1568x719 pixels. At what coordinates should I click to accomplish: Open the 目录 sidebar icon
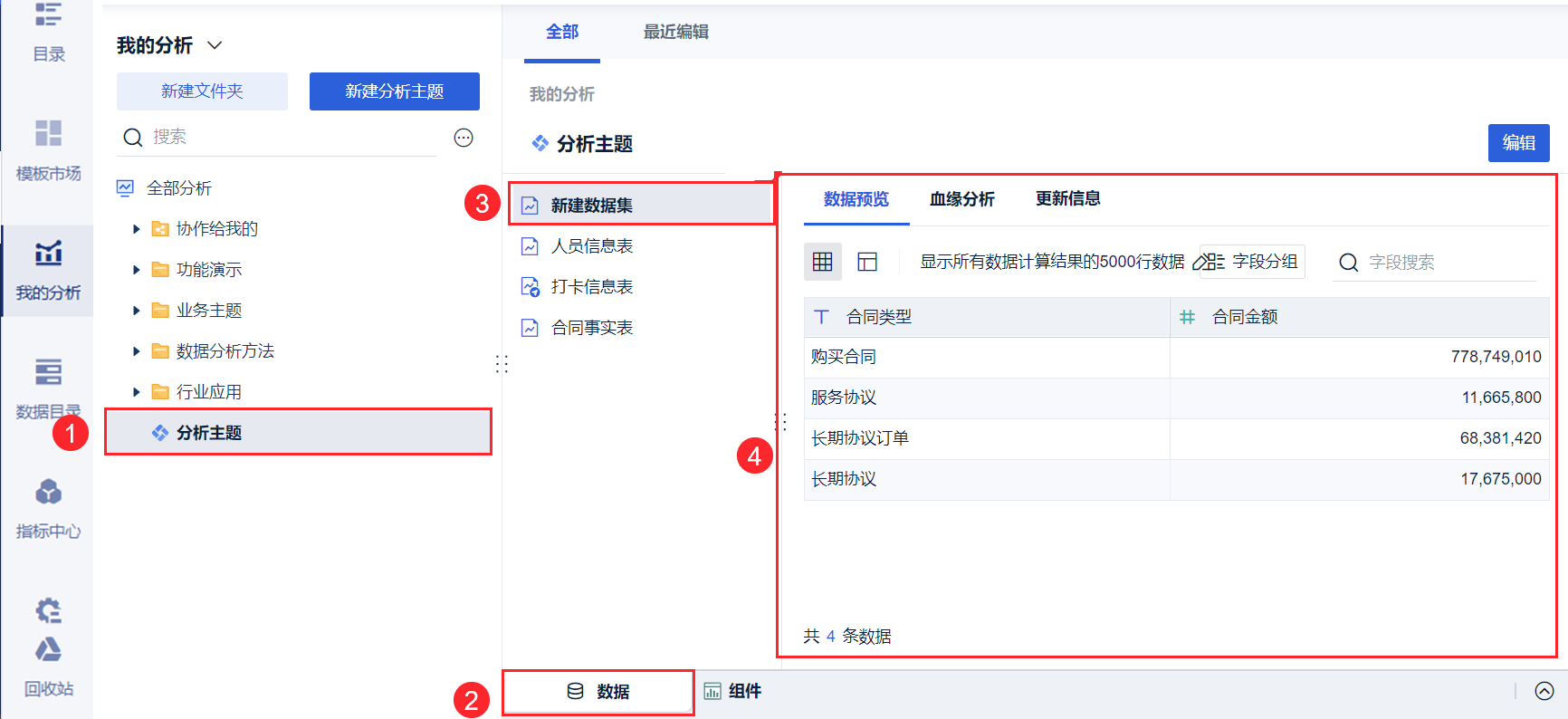[48, 32]
